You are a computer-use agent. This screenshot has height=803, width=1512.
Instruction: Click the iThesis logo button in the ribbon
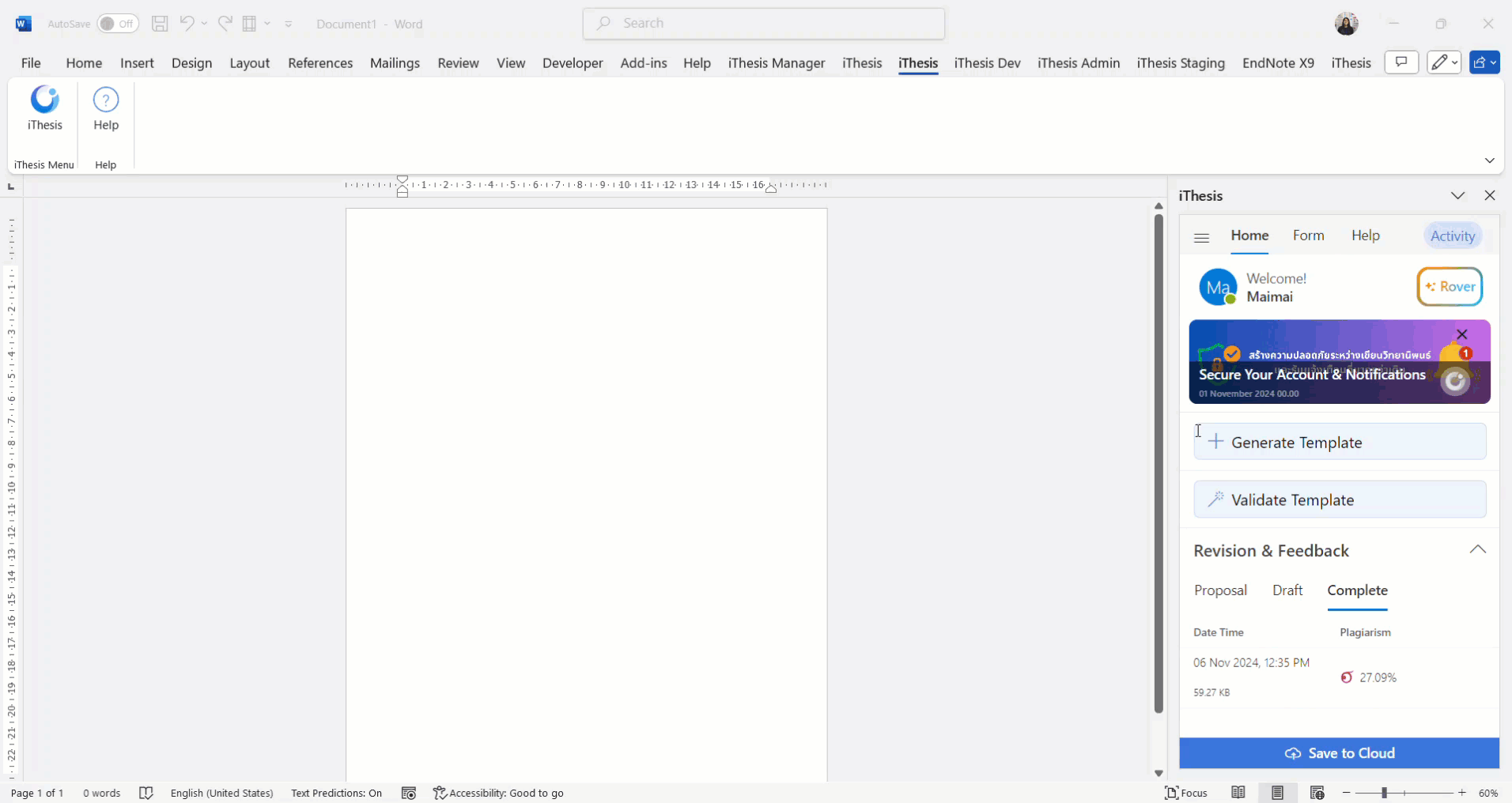pyautogui.click(x=45, y=109)
